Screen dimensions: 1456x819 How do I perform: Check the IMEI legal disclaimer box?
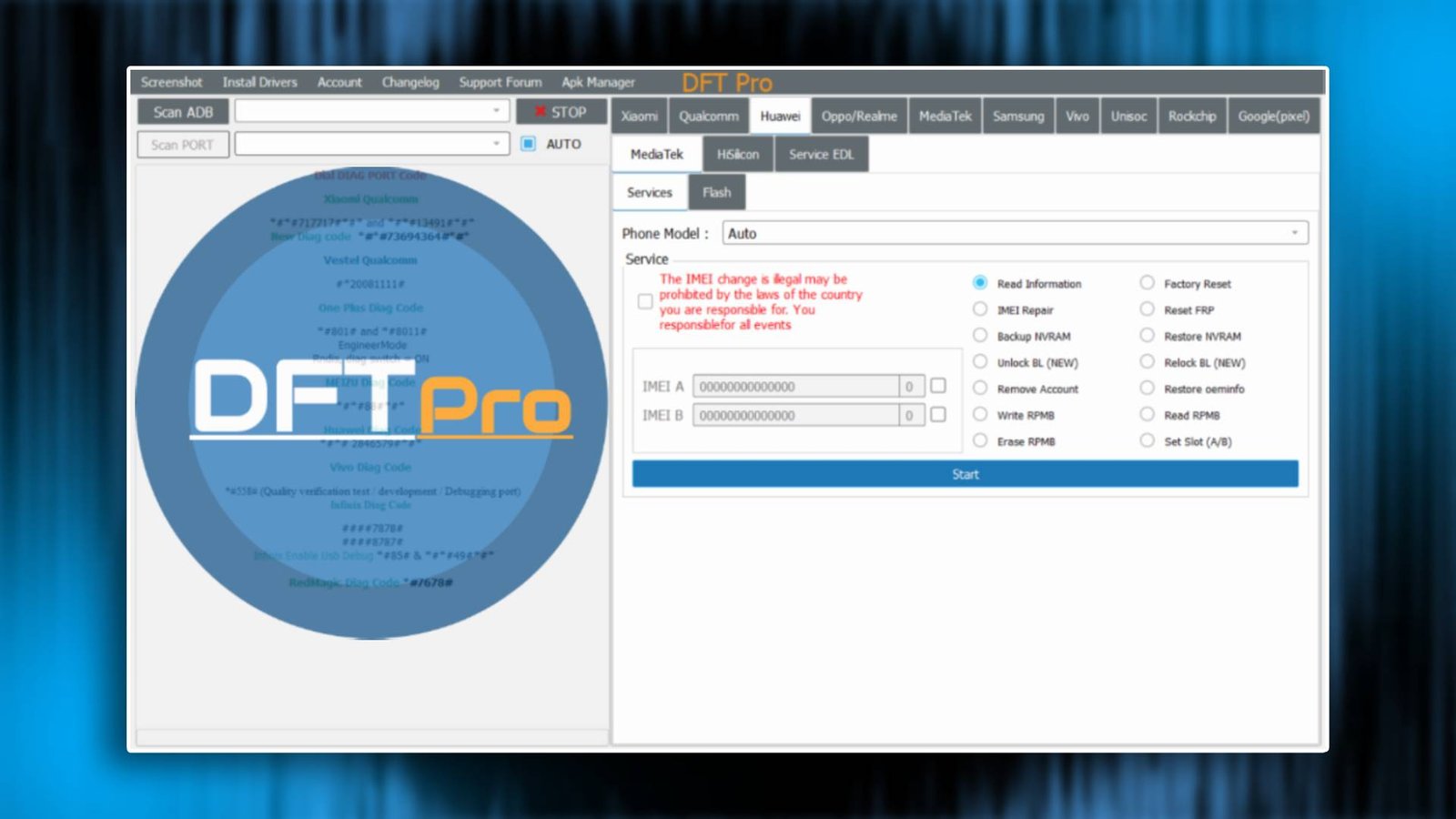point(645,301)
